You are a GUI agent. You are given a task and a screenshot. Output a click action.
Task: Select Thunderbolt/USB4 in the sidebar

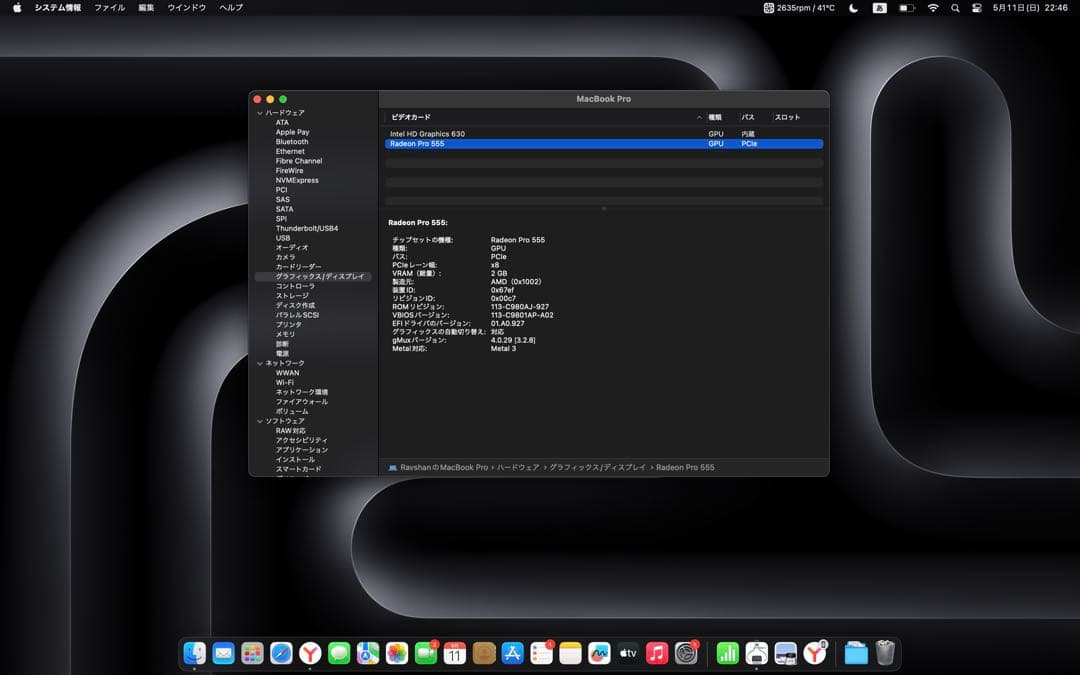(307, 229)
